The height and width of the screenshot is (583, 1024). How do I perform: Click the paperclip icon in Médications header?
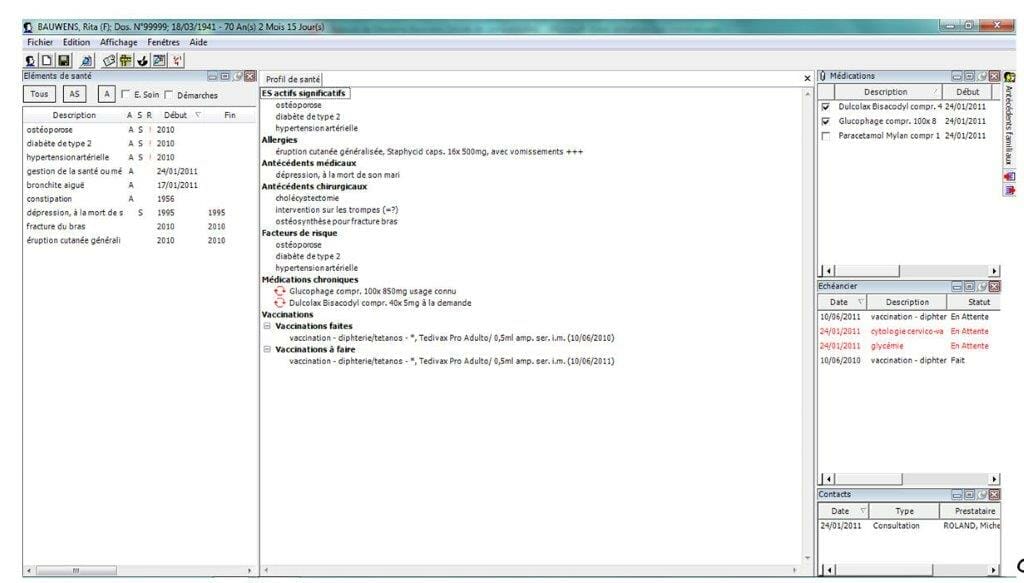click(x=822, y=76)
